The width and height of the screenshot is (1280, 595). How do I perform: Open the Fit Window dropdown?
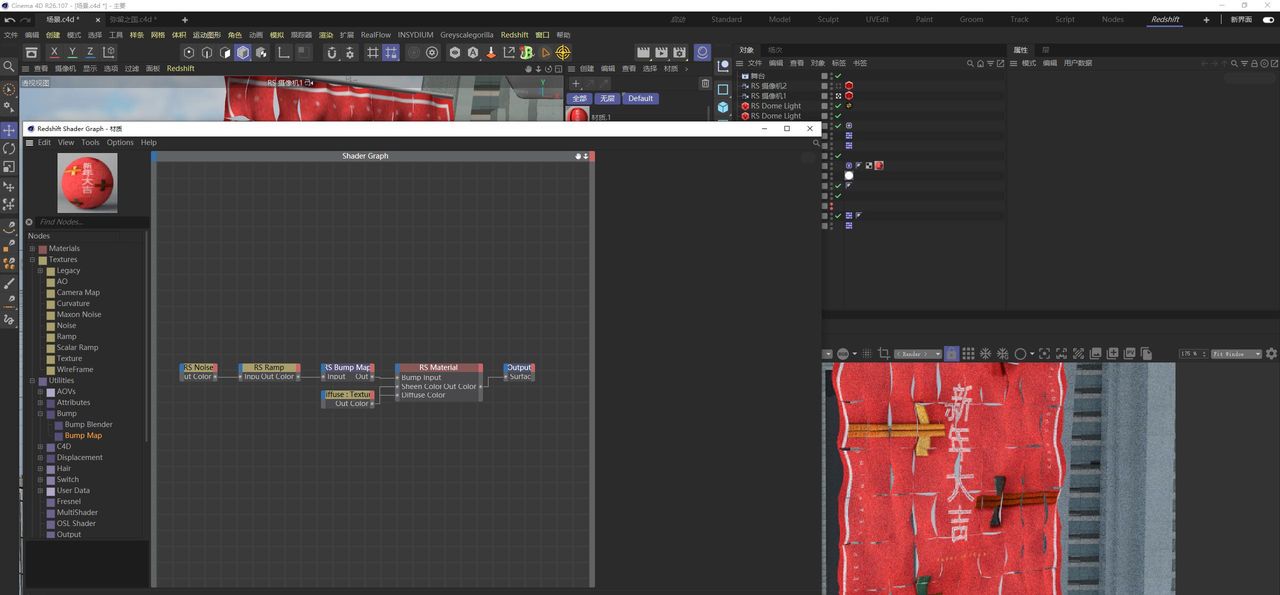(x=1236, y=354)
